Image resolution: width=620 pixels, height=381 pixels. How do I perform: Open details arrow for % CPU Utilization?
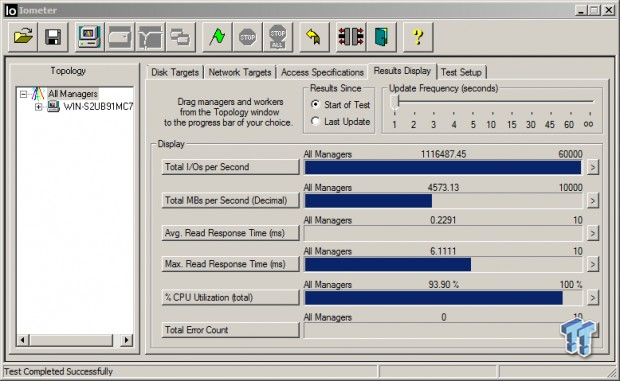coord(592,298)
